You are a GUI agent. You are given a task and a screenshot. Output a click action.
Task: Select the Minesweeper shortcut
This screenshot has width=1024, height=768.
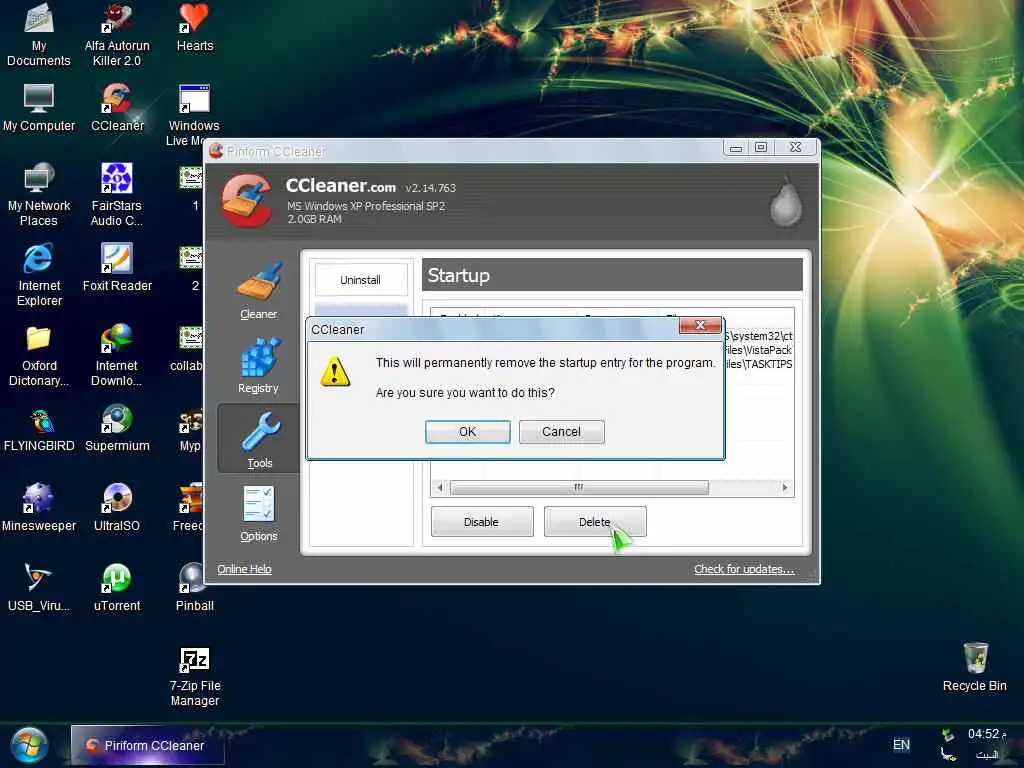[x=39, y=507]
